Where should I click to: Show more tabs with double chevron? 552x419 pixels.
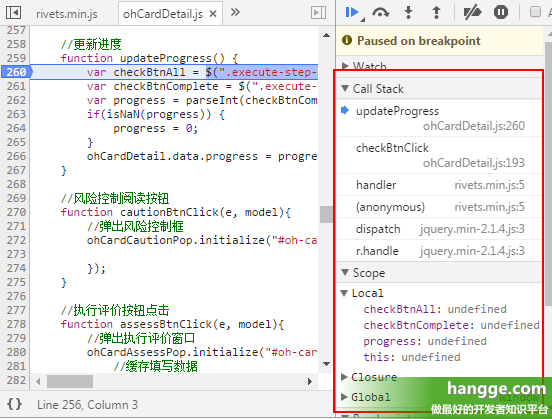(x=235, y=12)
